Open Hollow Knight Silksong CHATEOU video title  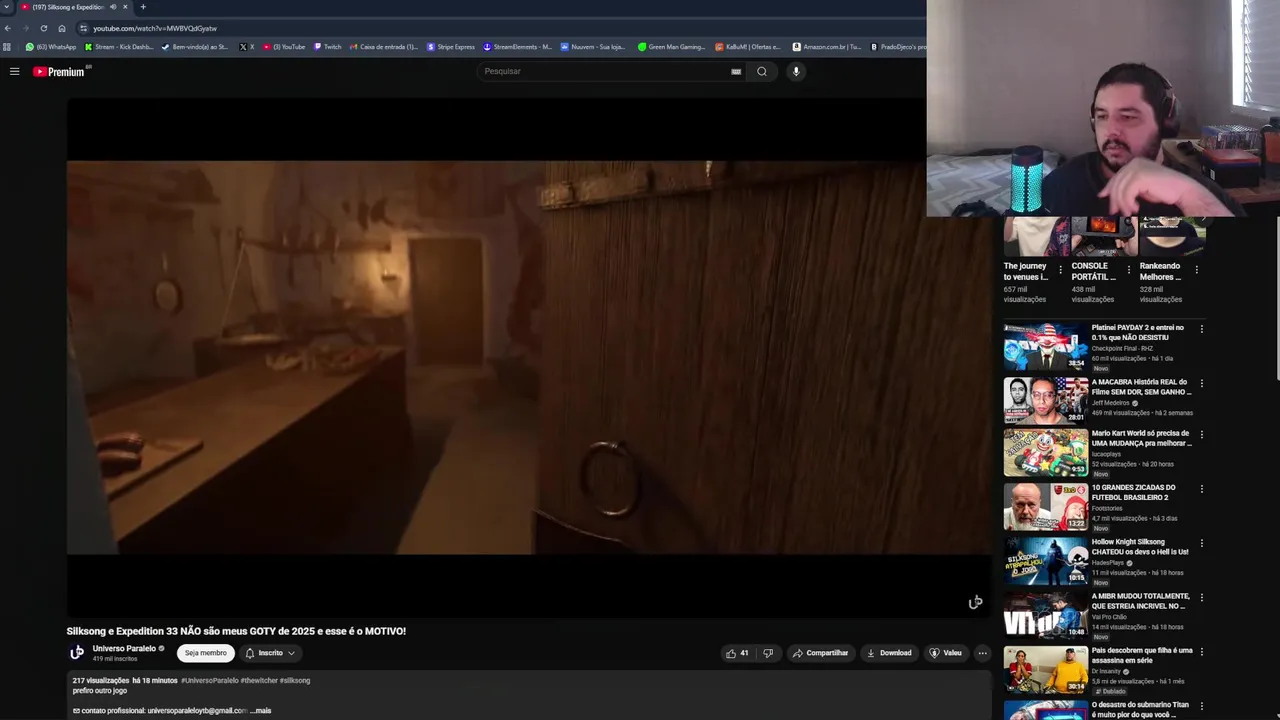(x=1140, y=547)
